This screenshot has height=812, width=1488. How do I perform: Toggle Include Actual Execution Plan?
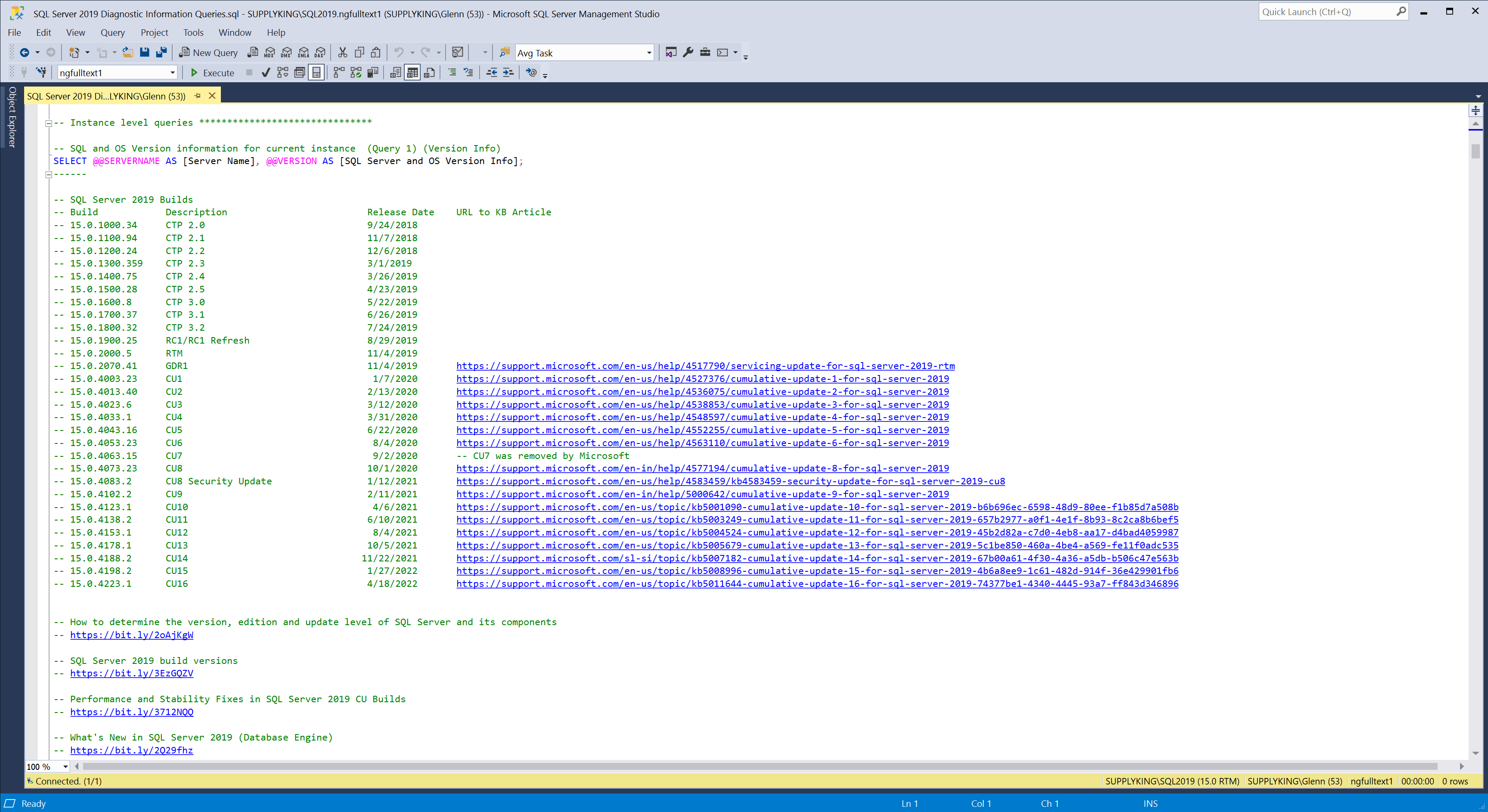pos(339,73)
